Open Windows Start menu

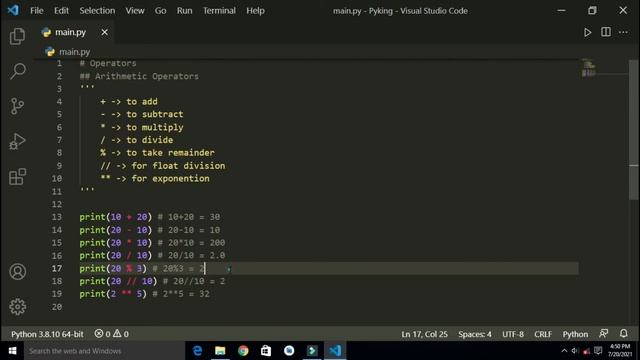12,351
